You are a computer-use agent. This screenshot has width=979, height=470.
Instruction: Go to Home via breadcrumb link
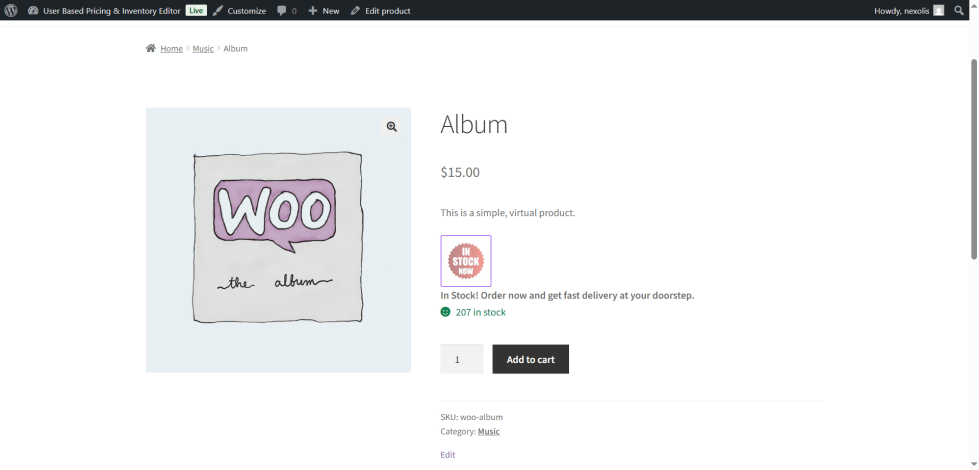point(171,48)
